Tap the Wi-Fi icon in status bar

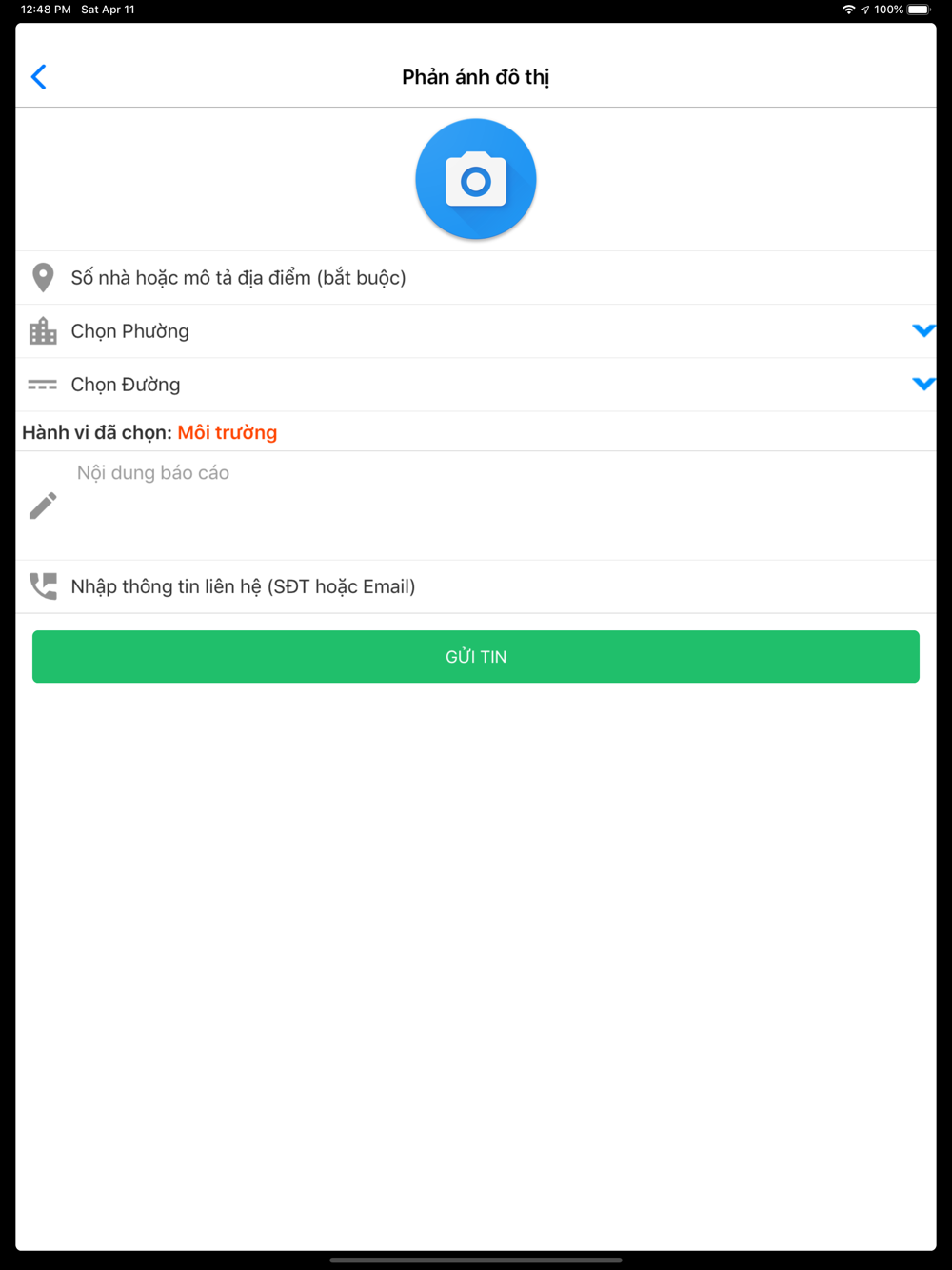point(848,10)
